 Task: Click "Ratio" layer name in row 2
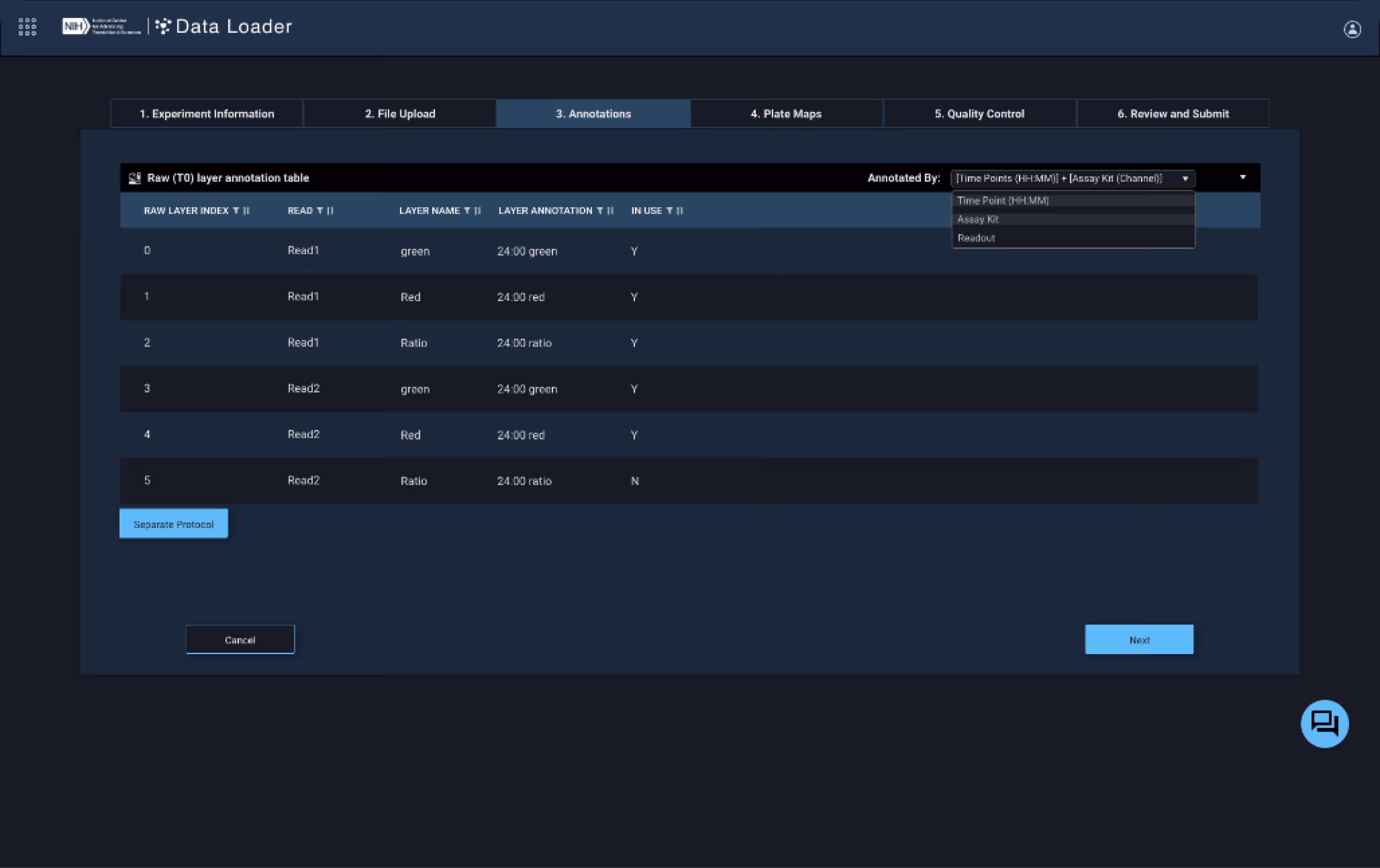pos(414,343)
